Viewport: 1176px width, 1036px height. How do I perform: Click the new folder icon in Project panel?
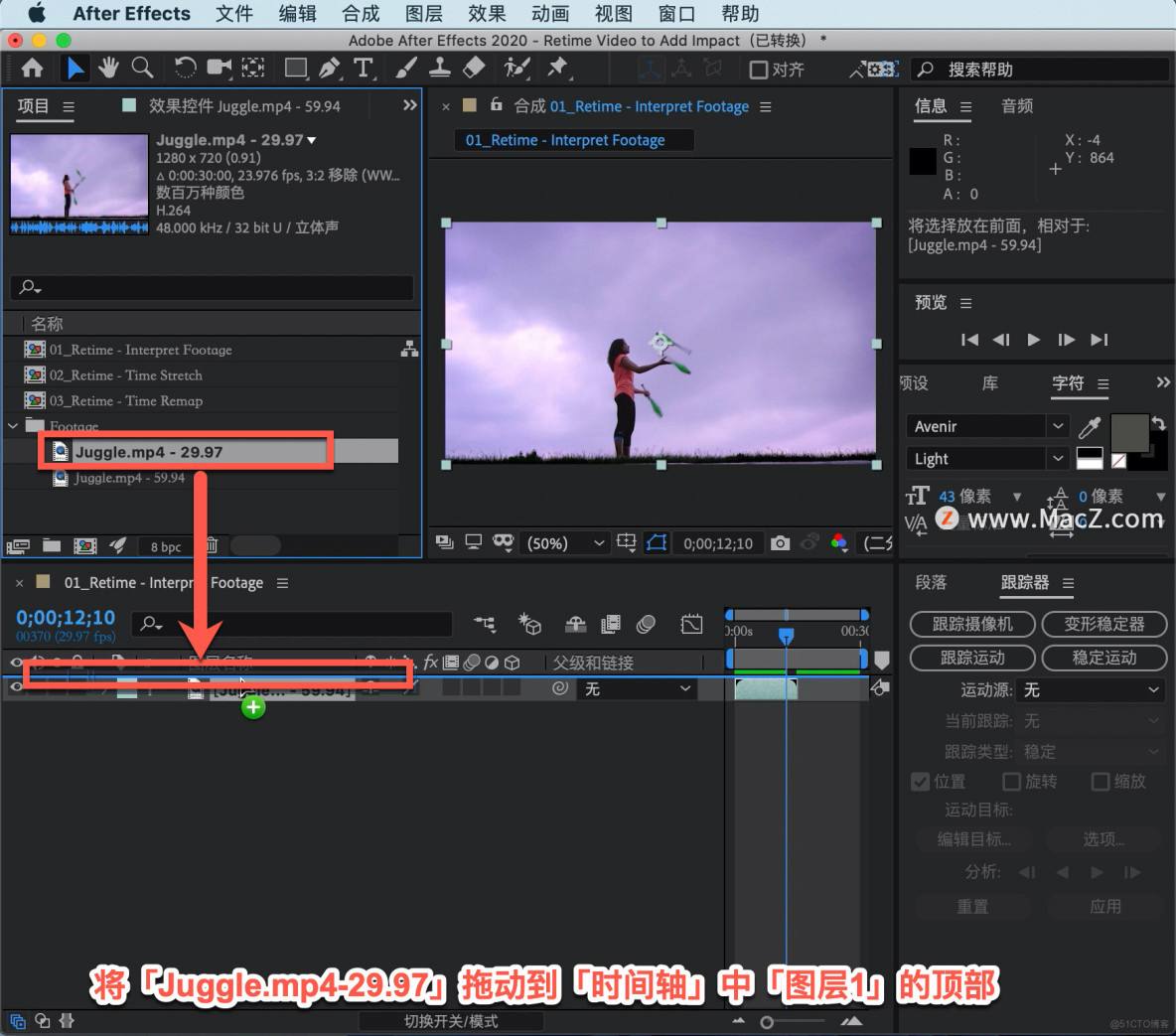pos(52,545)
